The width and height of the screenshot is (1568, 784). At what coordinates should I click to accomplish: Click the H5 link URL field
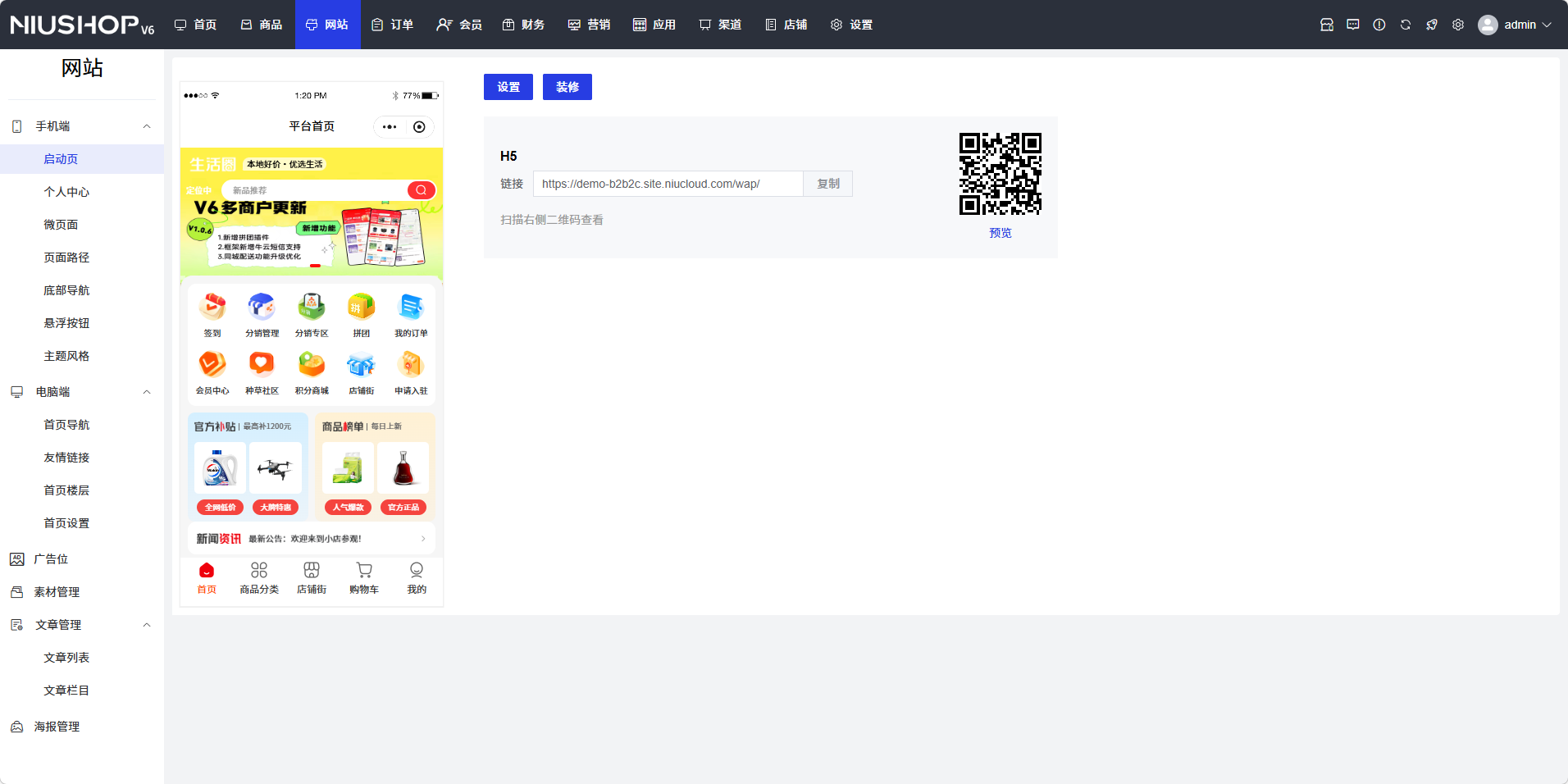click(668, 184)
